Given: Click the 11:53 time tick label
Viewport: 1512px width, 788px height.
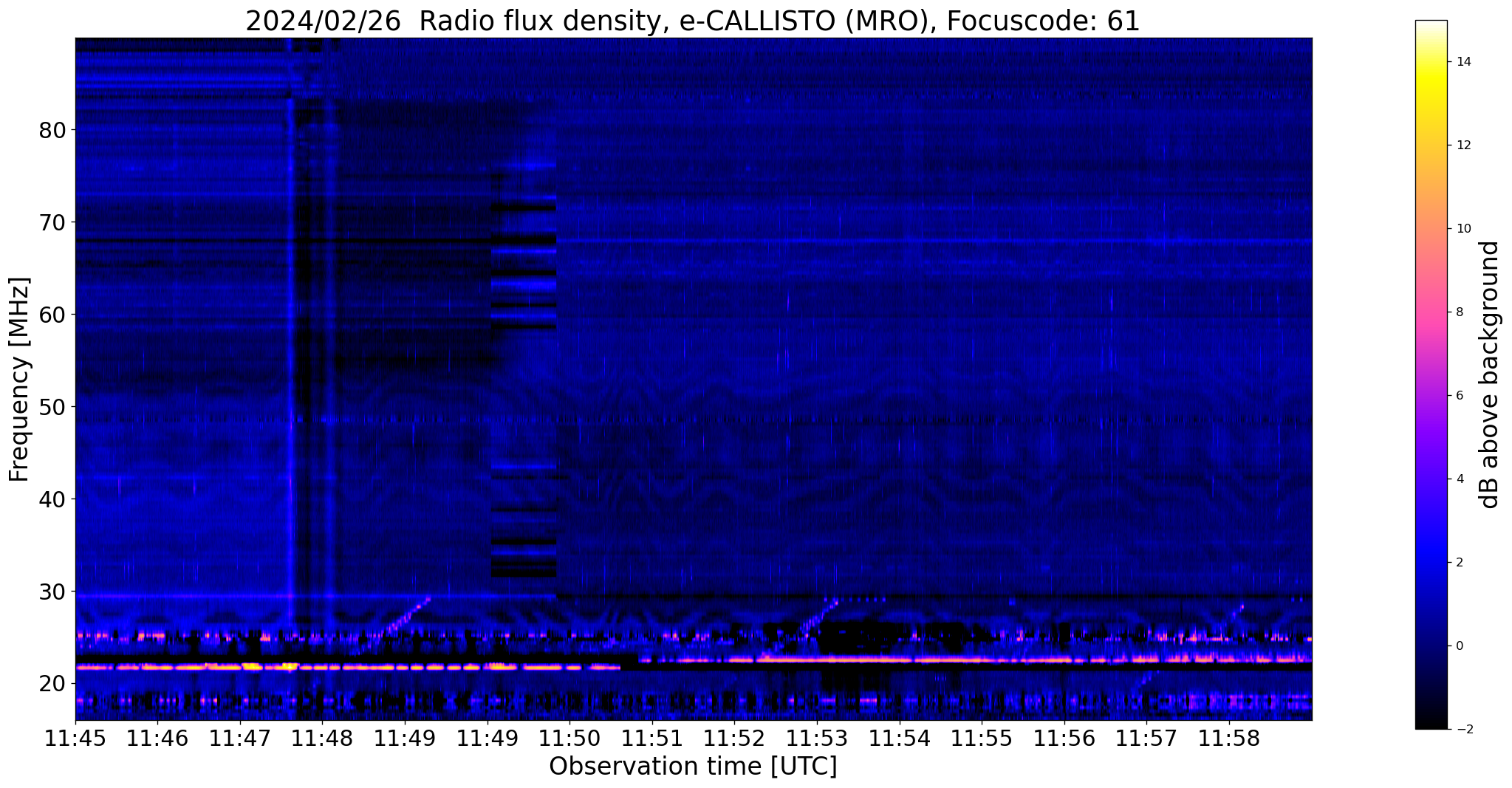Looking at the screenshot, I should (x=817, y=738).
